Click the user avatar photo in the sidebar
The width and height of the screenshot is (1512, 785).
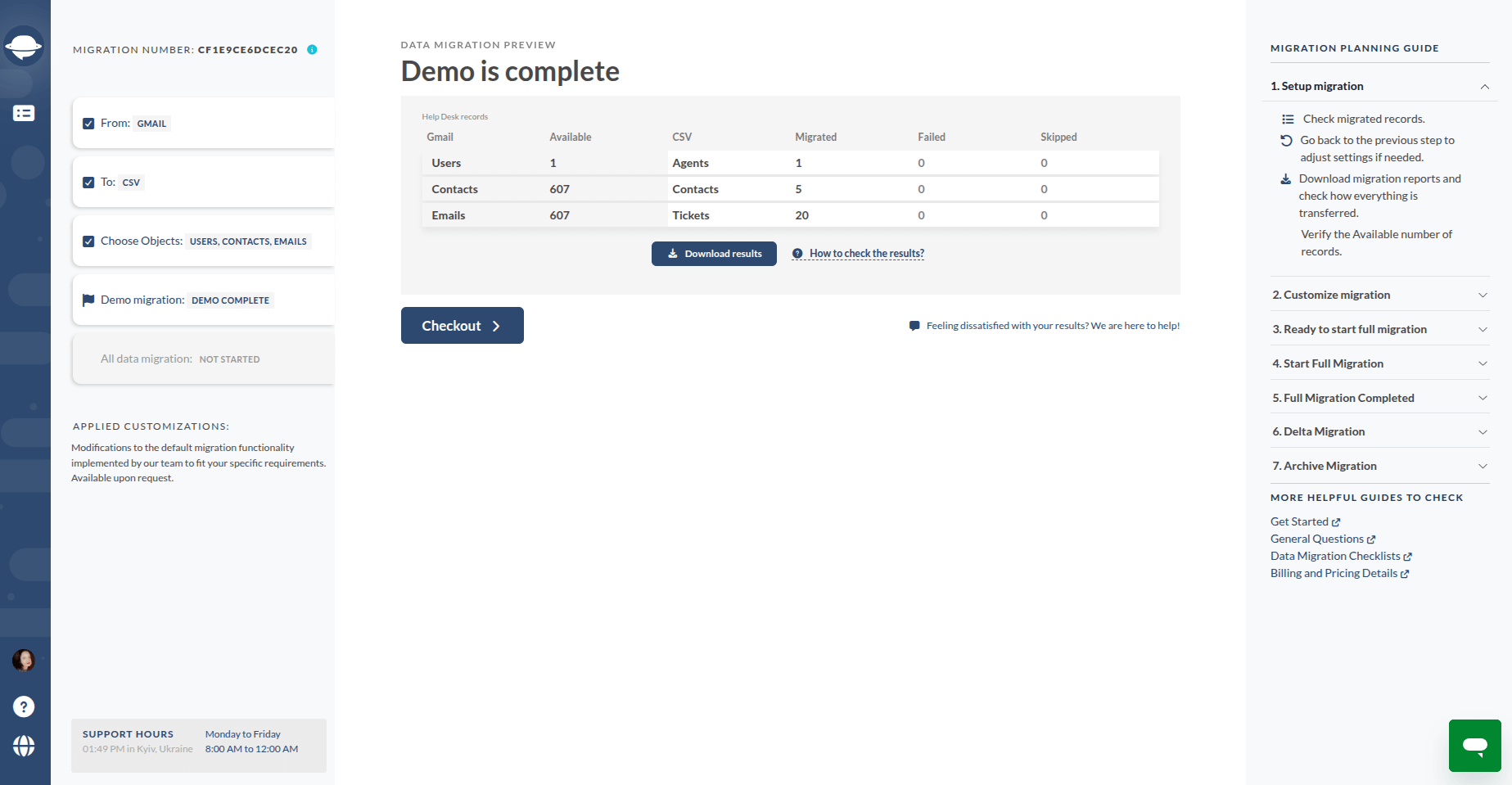[25, 661]
